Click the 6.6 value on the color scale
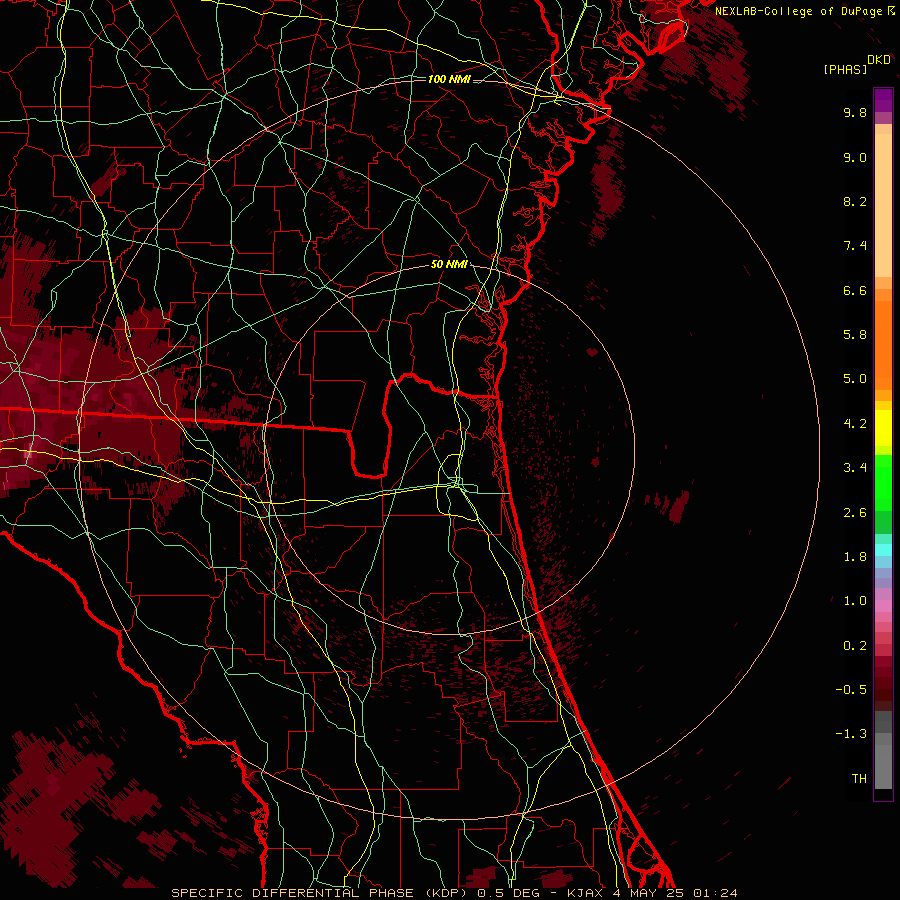This screenshot has width=900, height=900. 855,290
